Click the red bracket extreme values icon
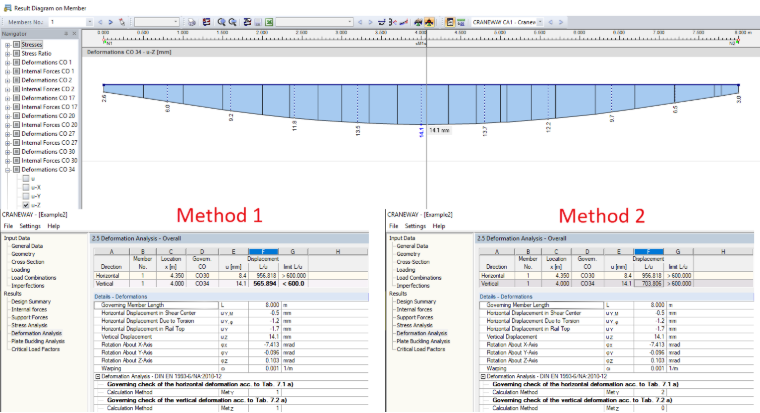 [x=393, y=22]
